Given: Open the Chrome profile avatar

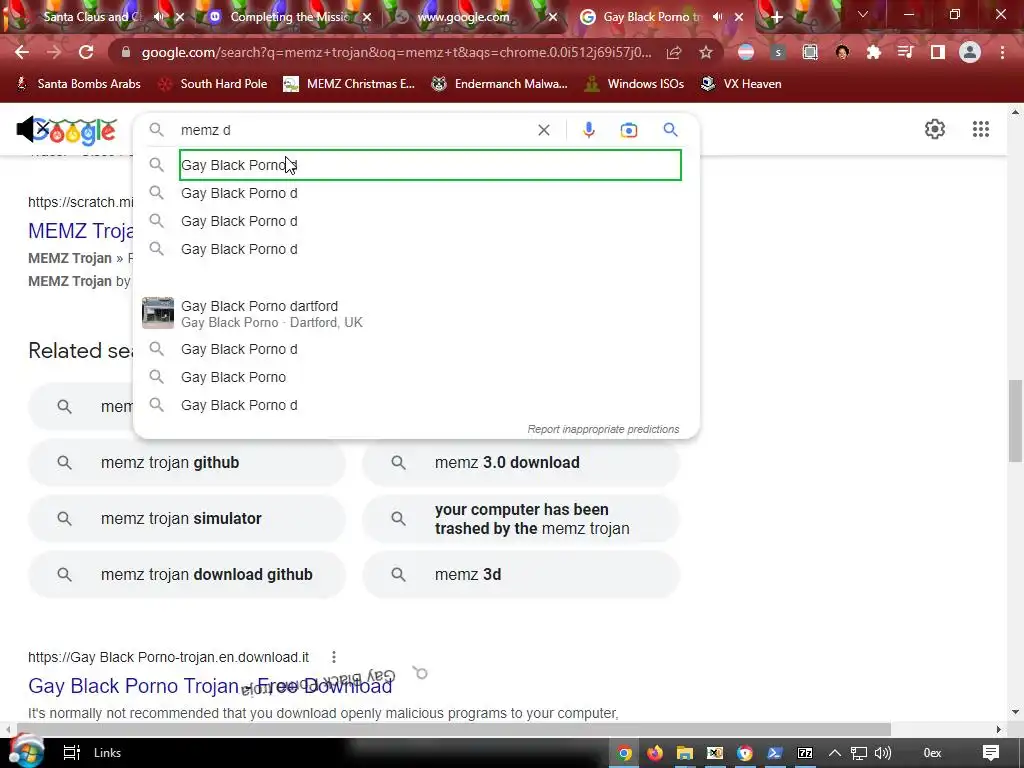Looking at the screenshot, I should tap(970, 52).
